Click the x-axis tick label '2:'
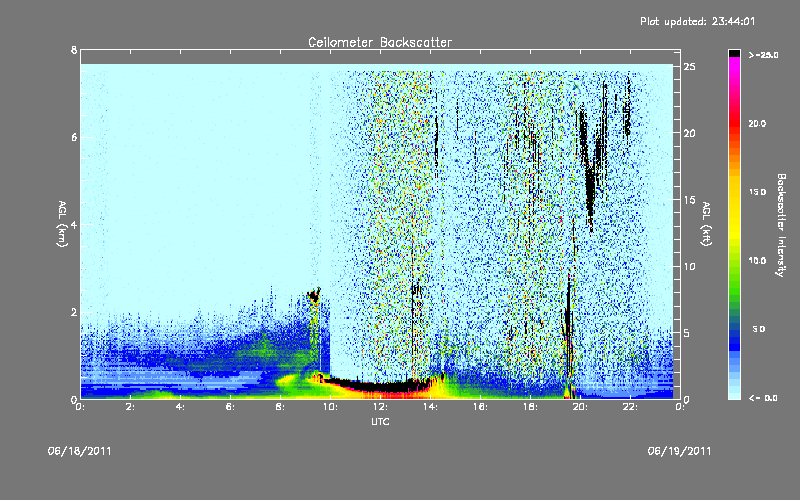The image size is (800, 500). (132, 407)
